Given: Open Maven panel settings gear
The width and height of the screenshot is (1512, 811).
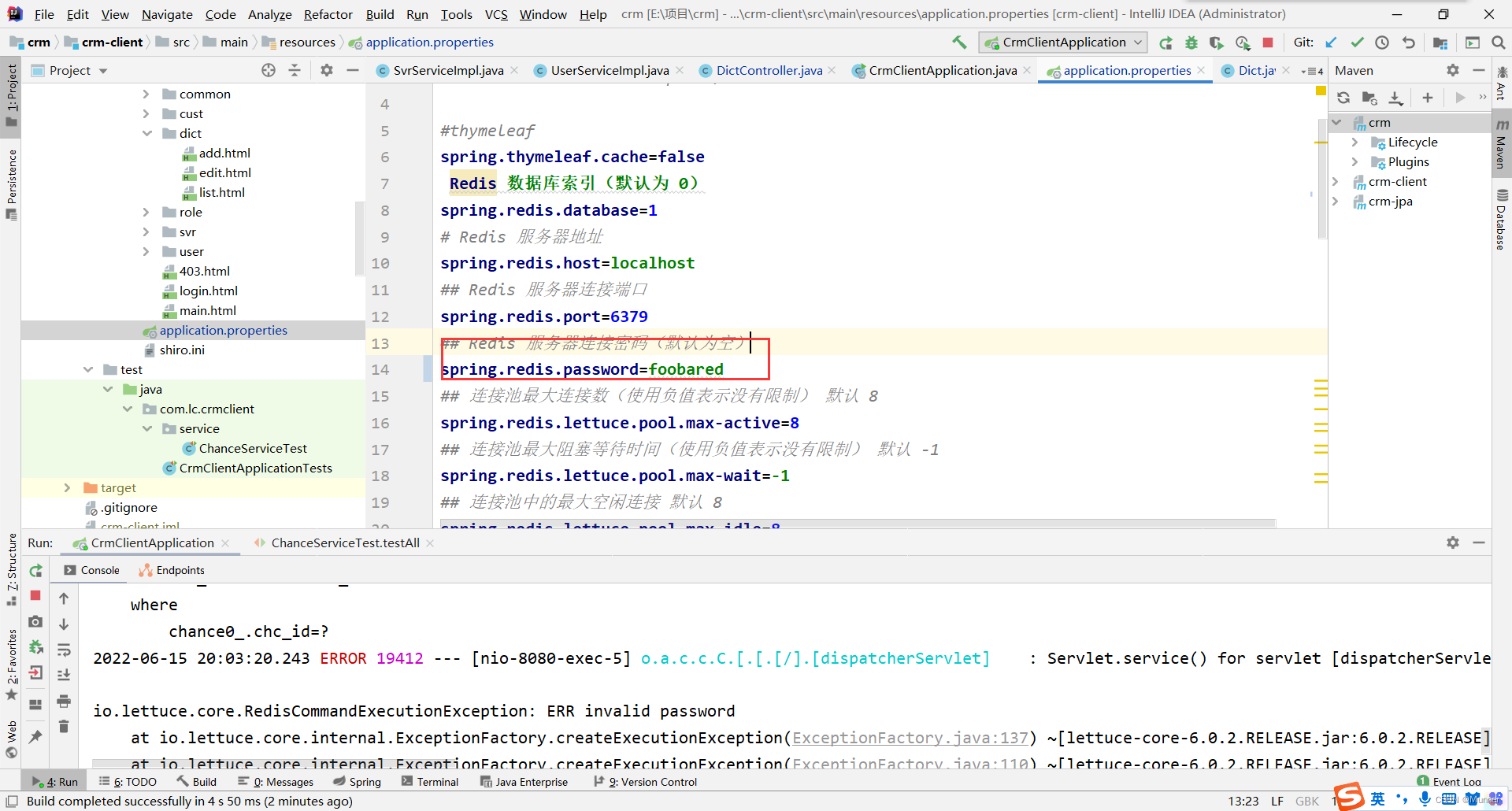Looking at the screenshot, I should pos(1453,70).
